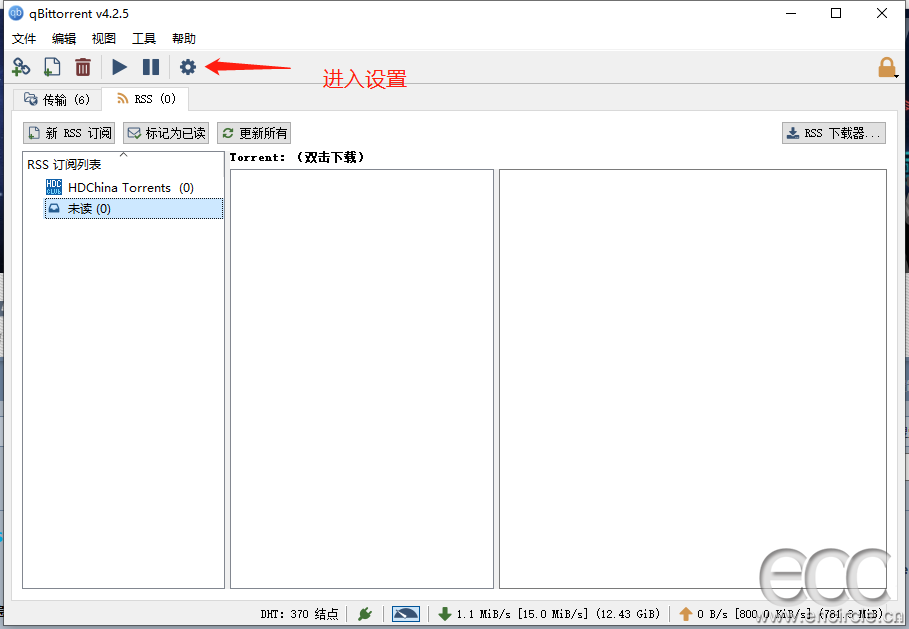Click the add torrent file icon
Viewport: 909px width, 629px height.
coord(52,67)
